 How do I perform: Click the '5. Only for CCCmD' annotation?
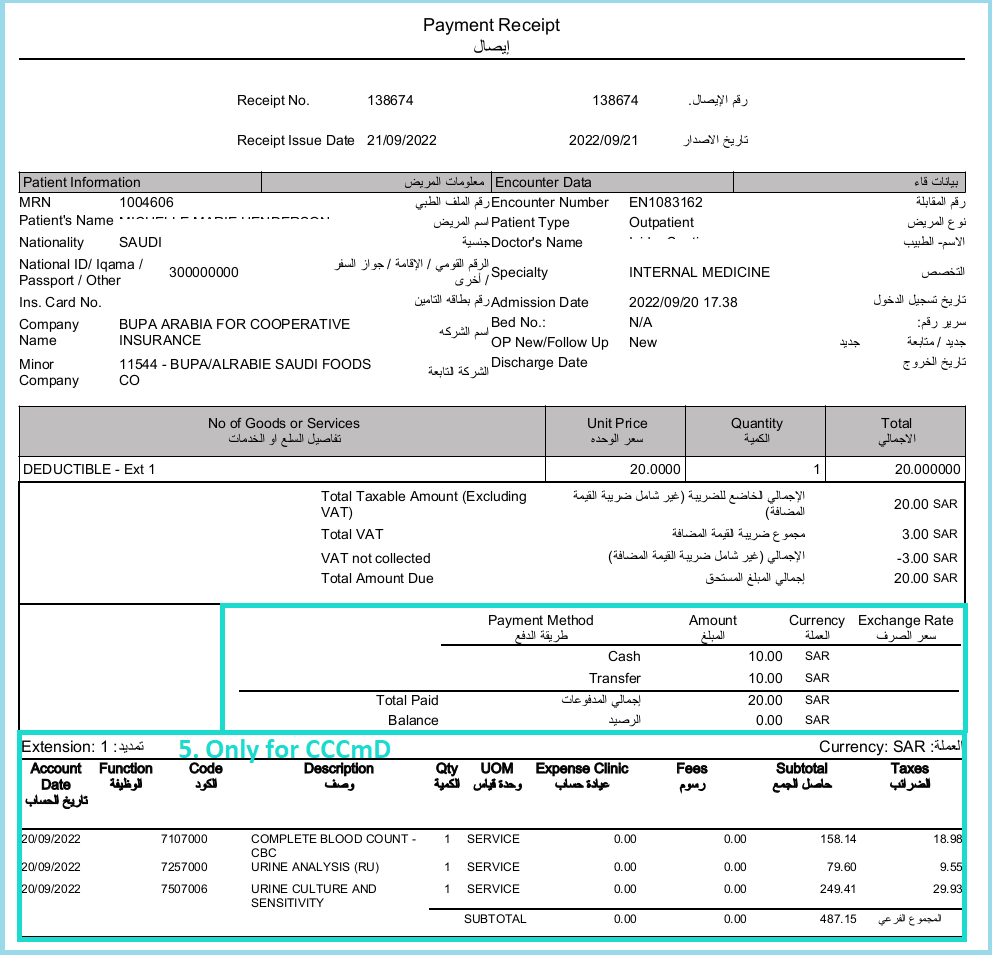pos(284,749)
